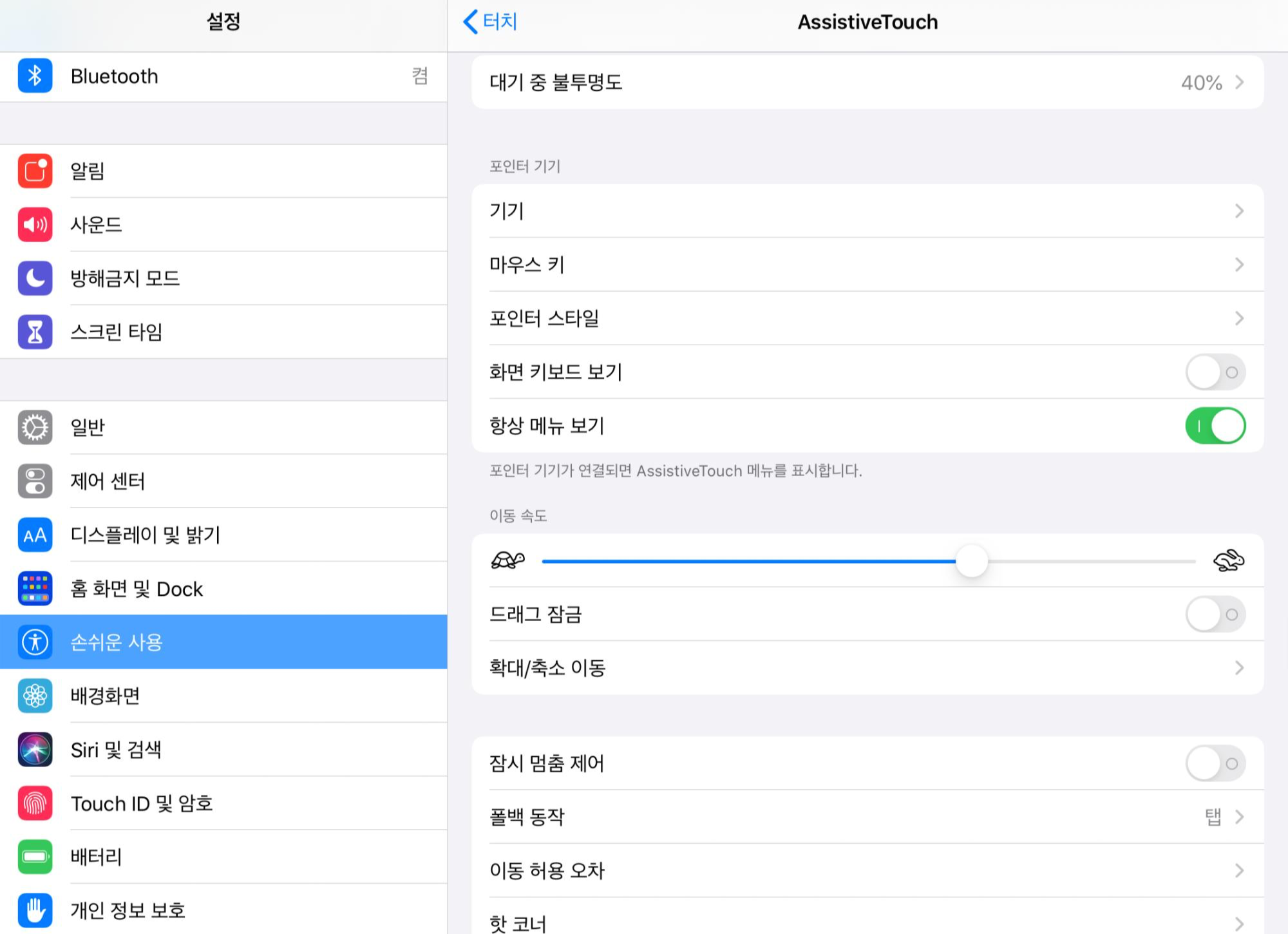Tap the Bluetooth icon in sidebar

pyautogui.click(x=35, y=76)
